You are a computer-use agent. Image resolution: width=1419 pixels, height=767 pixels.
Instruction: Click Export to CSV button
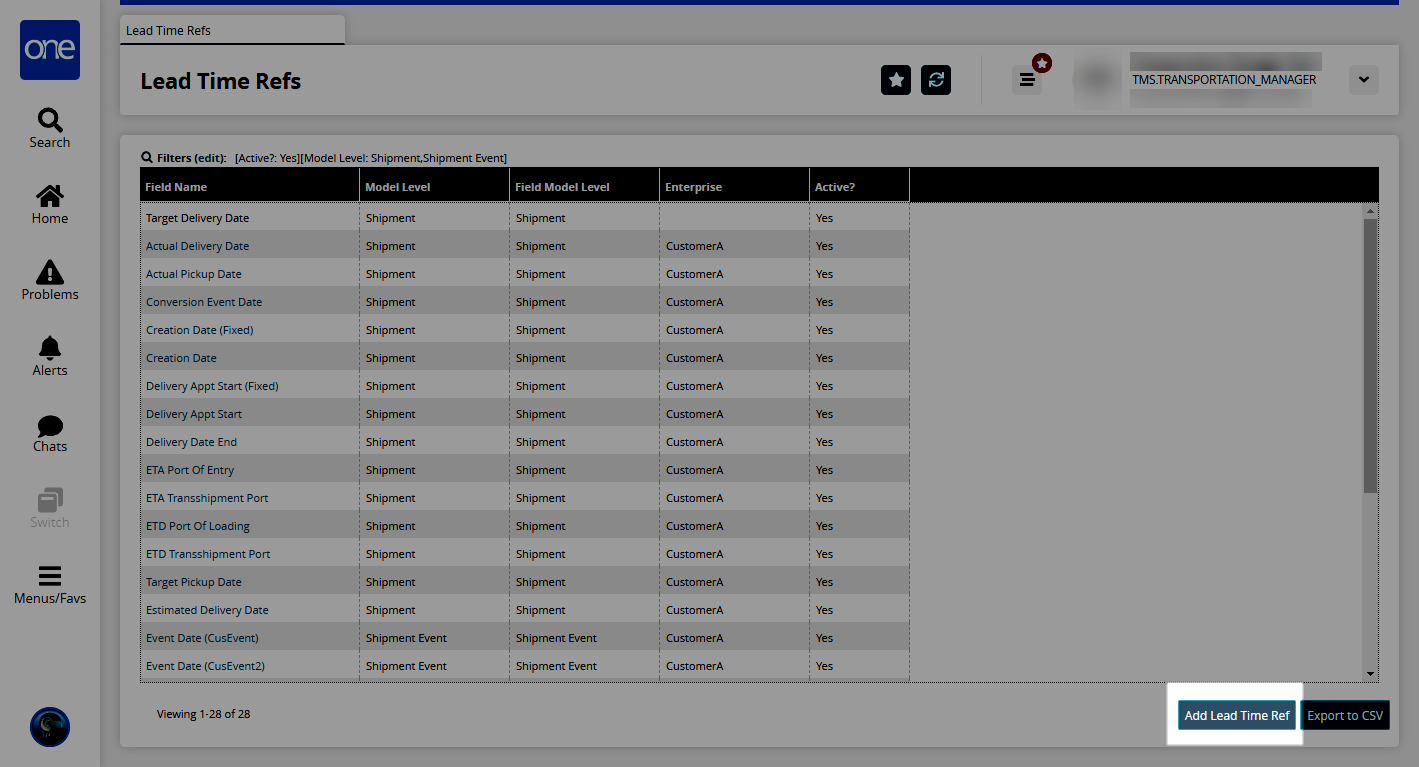(x=1345, y=715)
